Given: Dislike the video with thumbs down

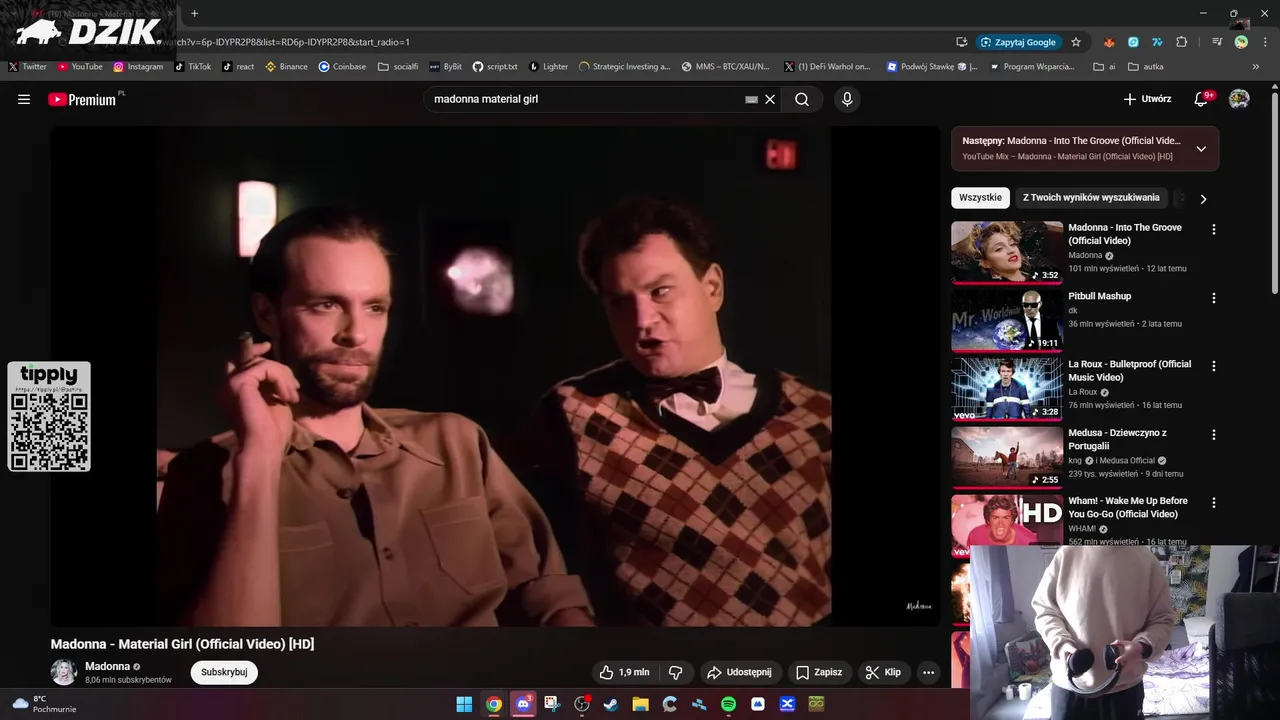Looking at the screenshot, I should click(675, 672).
